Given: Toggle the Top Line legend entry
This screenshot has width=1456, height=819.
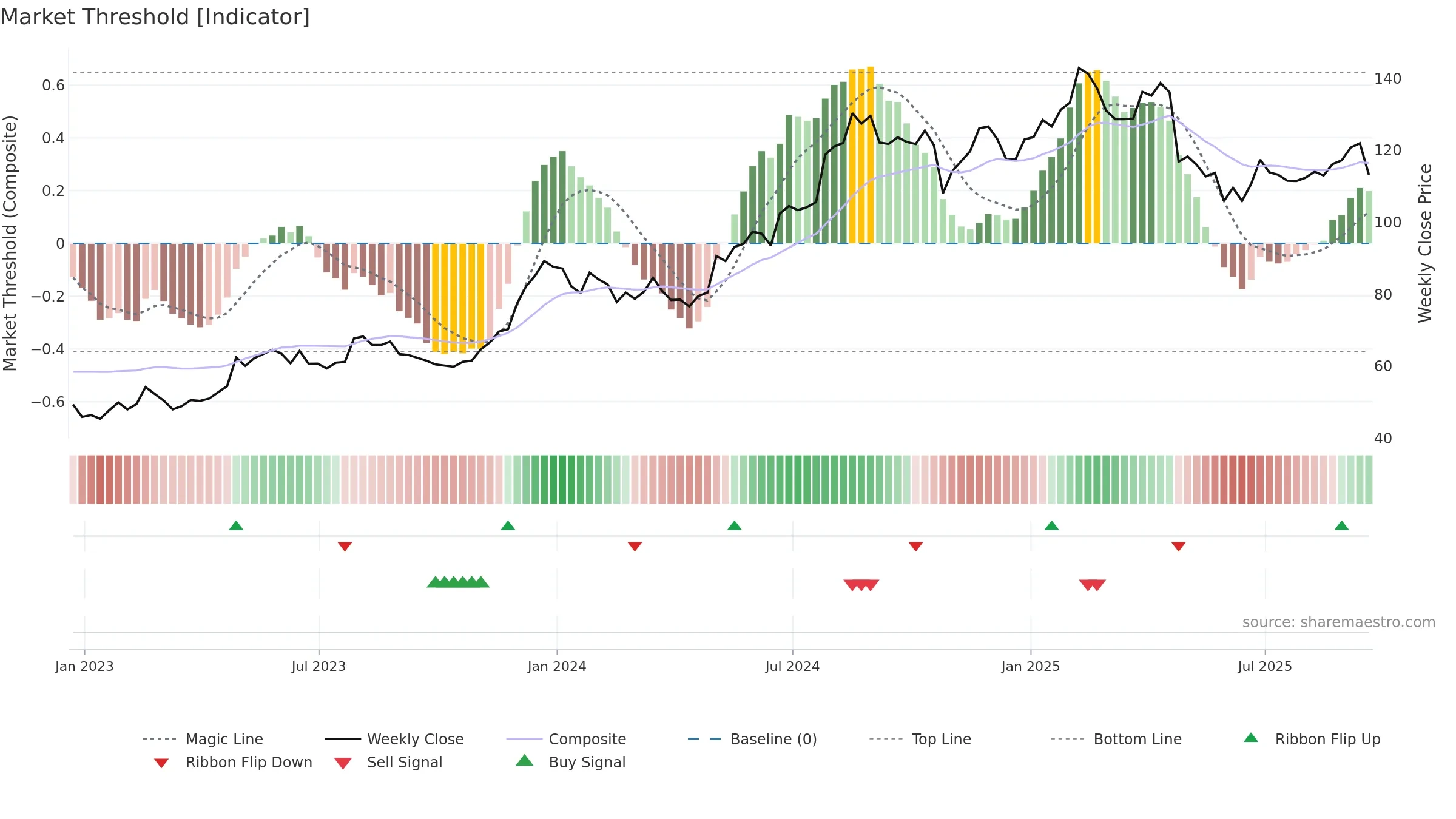Looking at the screenshot, I should point(920,739).
